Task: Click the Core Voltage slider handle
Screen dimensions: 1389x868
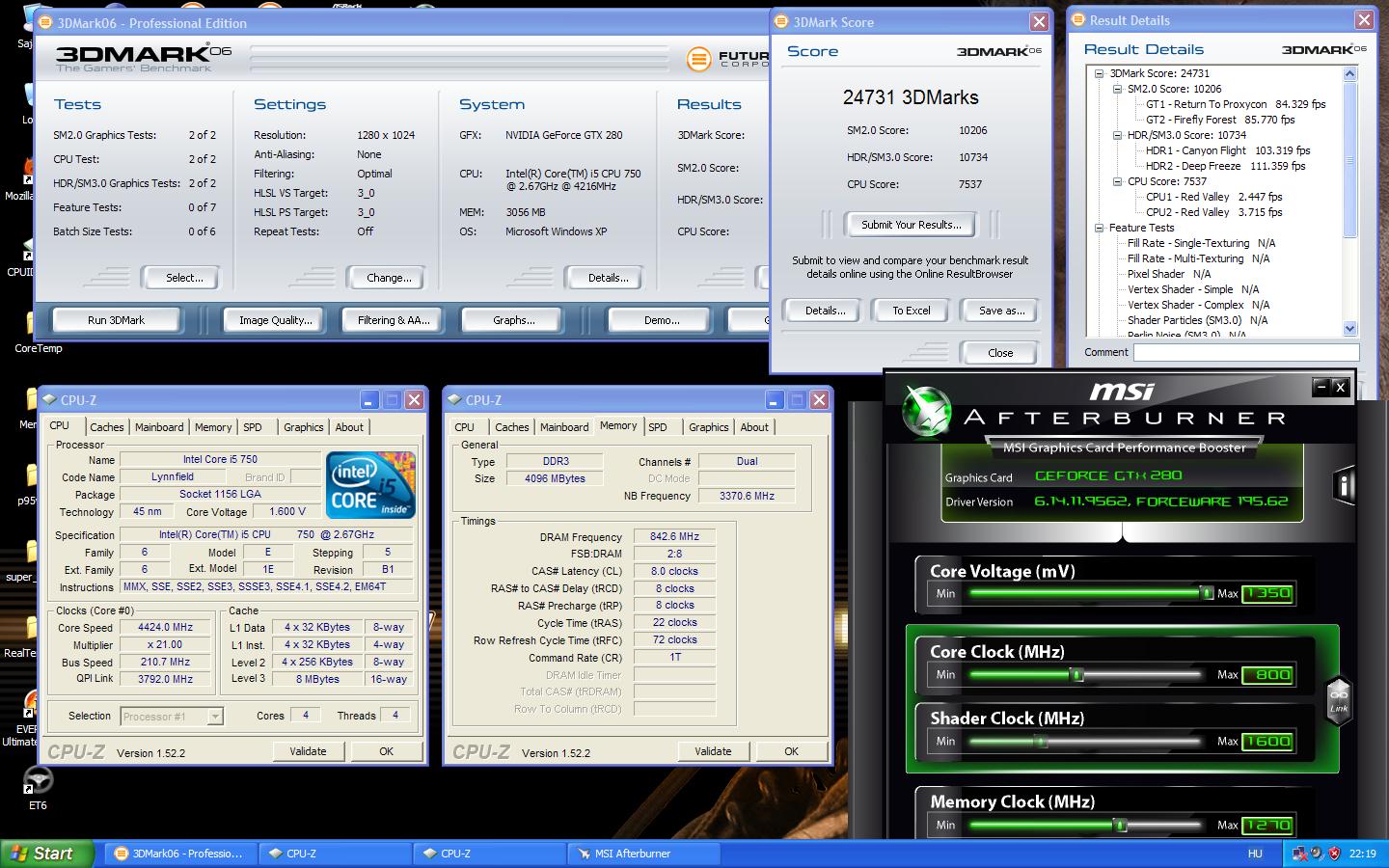Action: pyautogui.click(x=1206, y=593)
